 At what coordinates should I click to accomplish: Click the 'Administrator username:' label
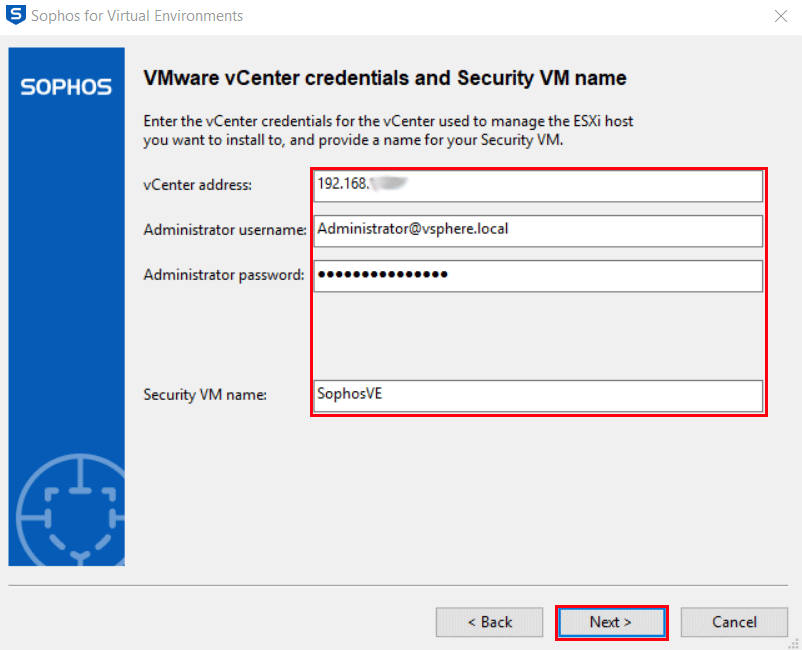click(225, 230)
